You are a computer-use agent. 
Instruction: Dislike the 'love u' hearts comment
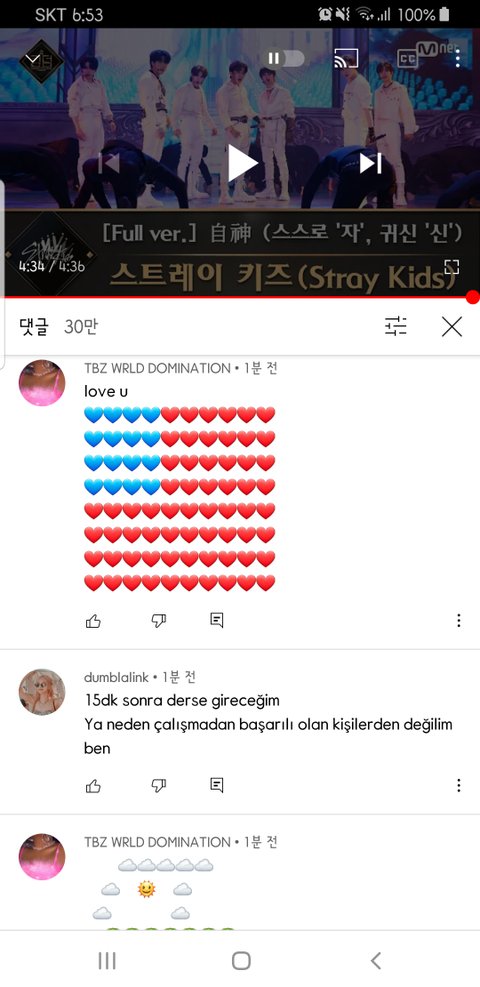(x=159, y=621)
